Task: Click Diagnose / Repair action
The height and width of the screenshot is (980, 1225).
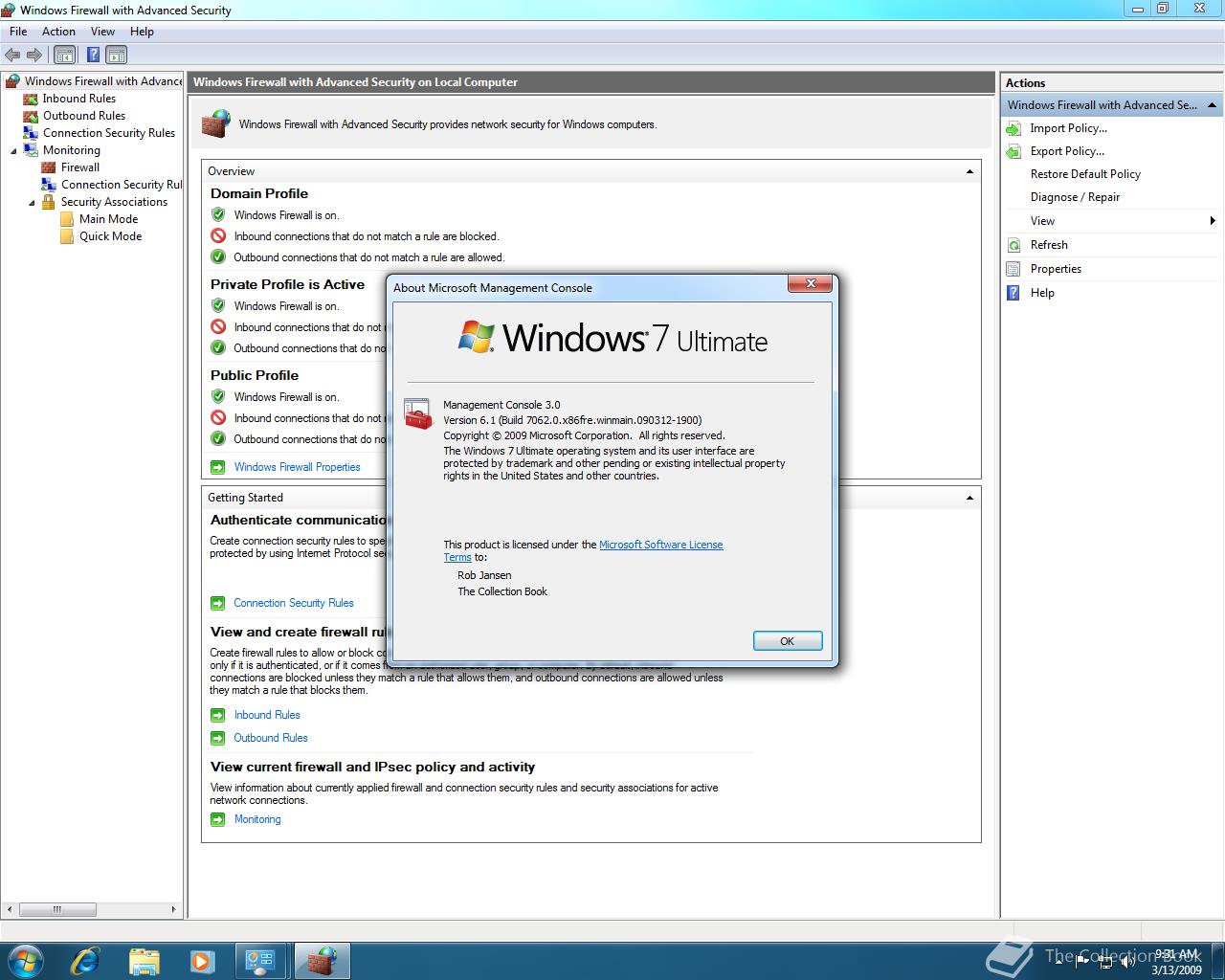Action: pyautogui.click(x=1075, y=197)
